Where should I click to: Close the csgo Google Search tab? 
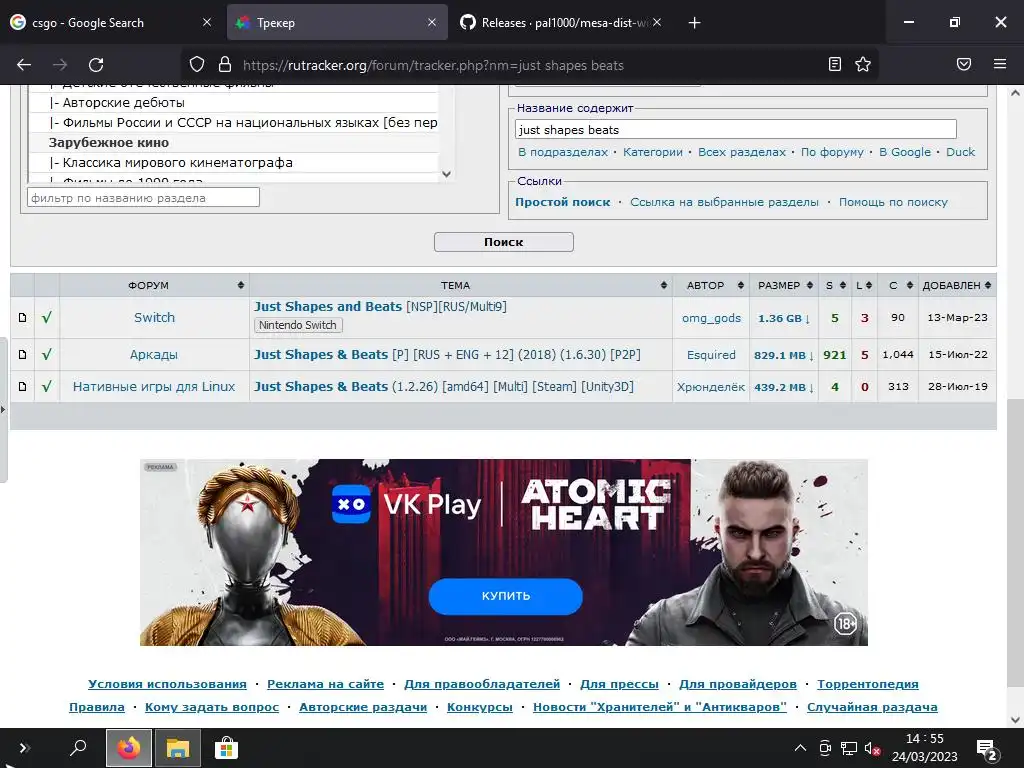coord(206,22)
